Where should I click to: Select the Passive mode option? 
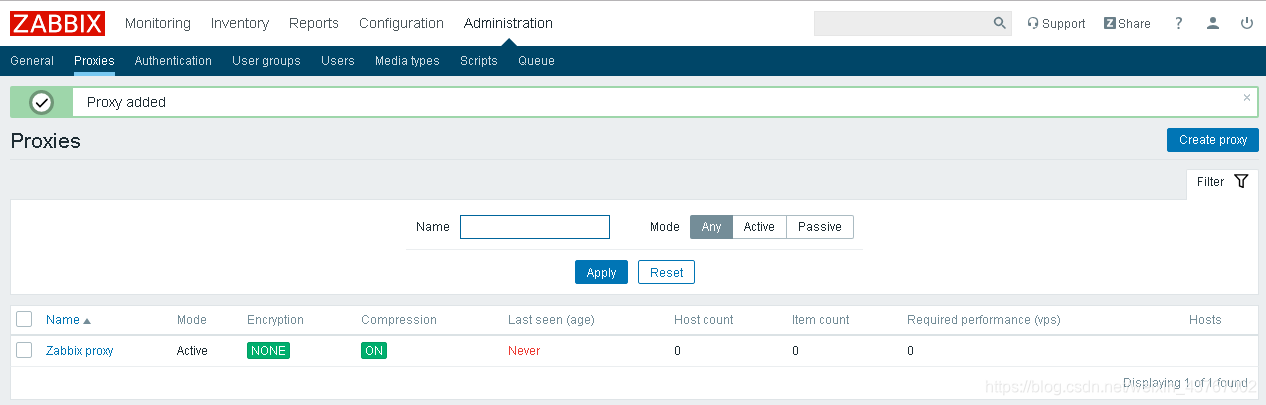[x=820, y=227]
